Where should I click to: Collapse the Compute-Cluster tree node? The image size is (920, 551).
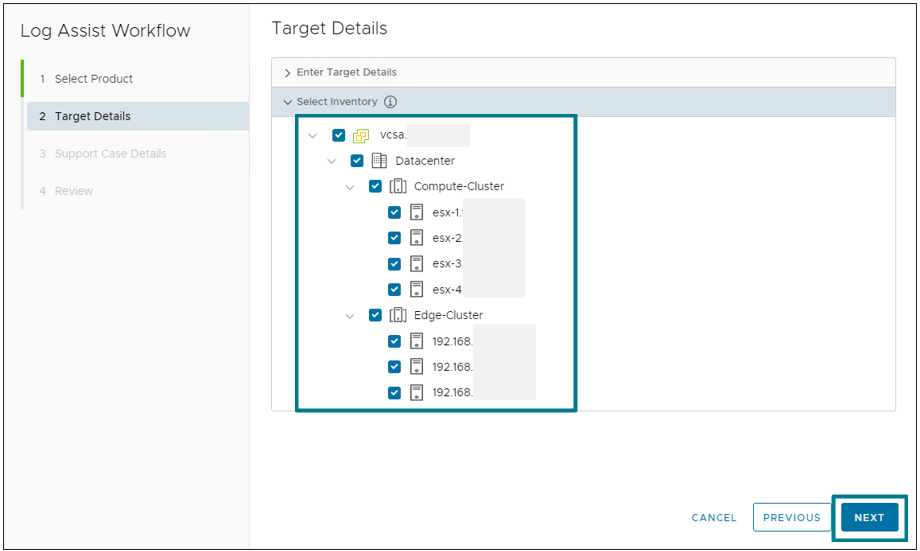(350, 187)
